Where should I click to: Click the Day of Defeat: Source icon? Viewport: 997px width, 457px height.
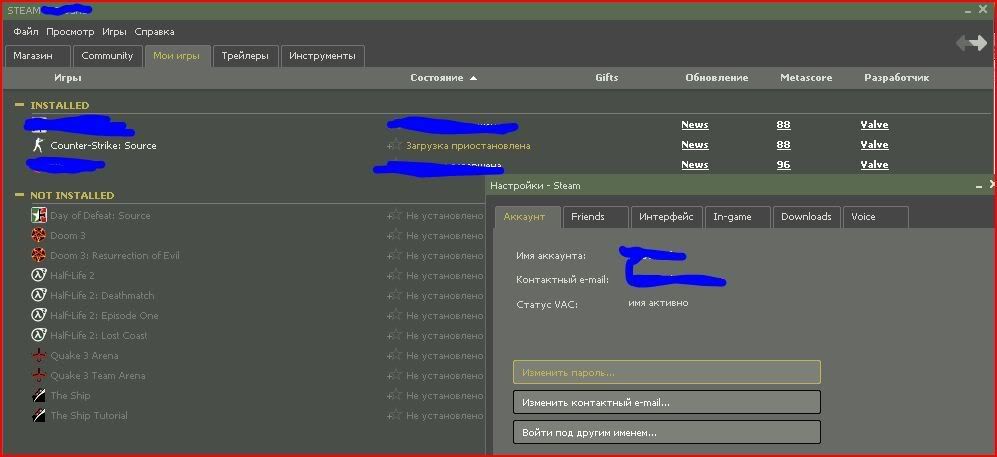39,216
